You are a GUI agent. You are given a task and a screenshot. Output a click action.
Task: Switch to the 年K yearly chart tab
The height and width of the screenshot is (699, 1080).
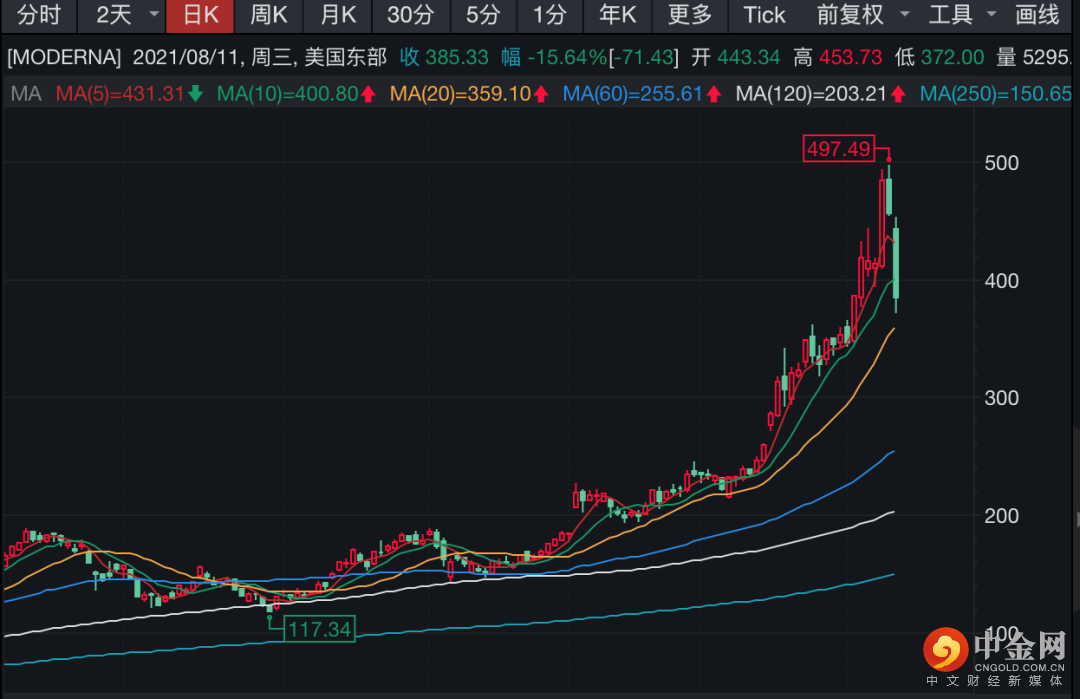pos(618,15)
